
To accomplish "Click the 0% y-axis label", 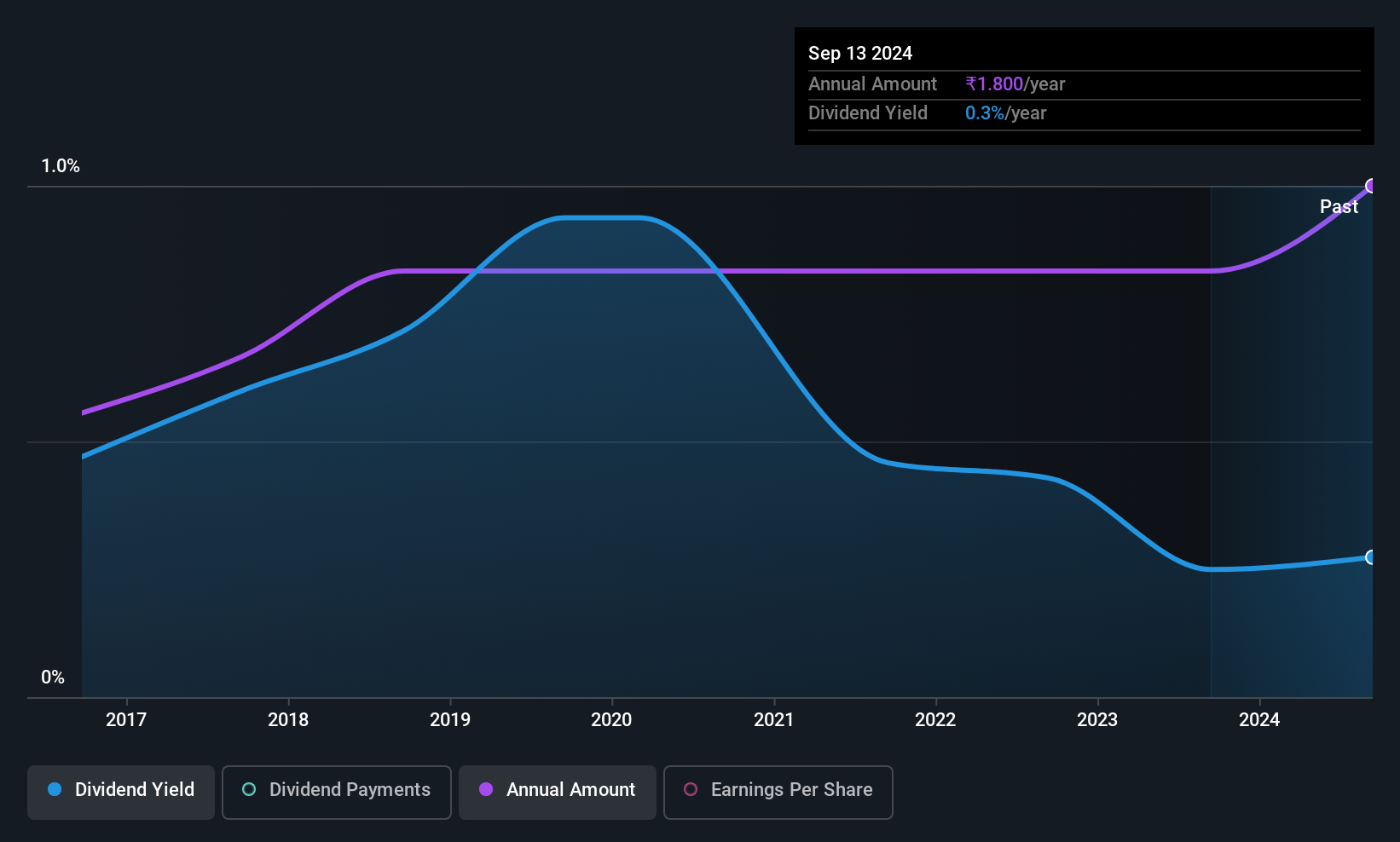I will 53,677.
